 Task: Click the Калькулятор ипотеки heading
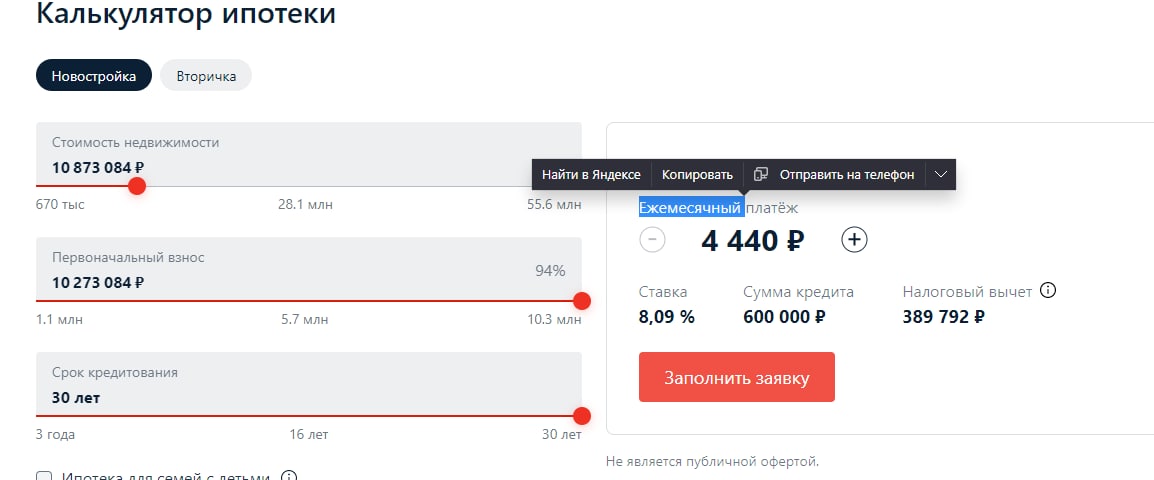tap(186, 13)
